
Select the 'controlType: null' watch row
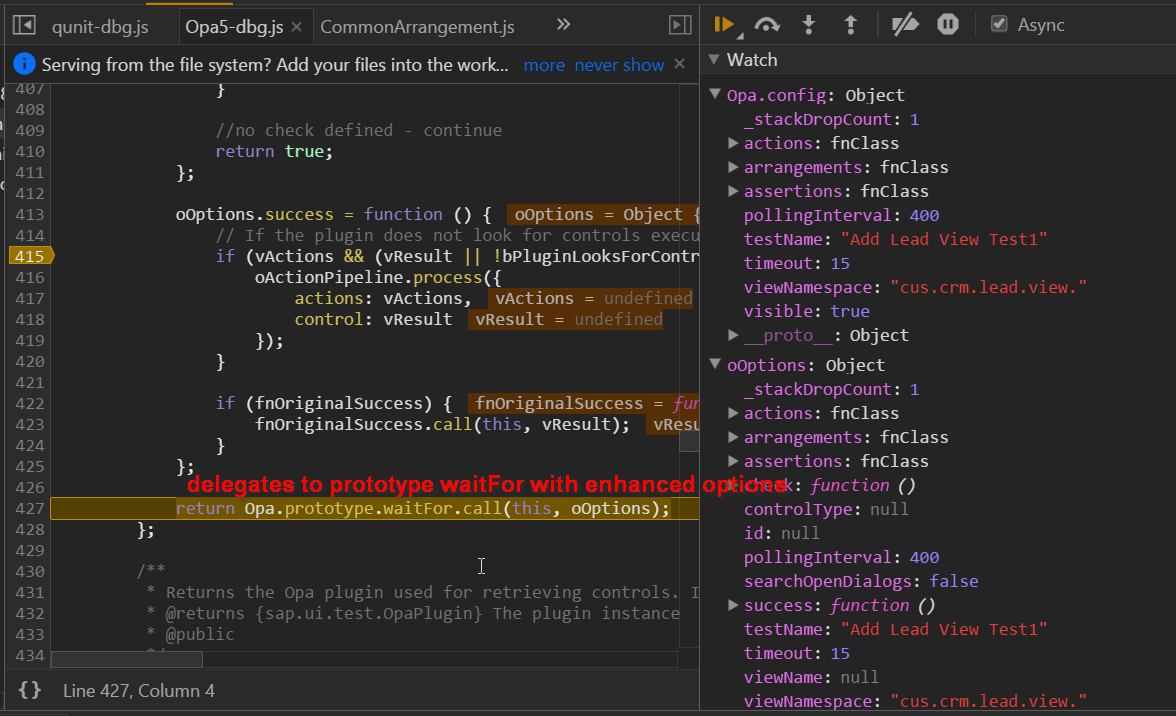point(826,509)
